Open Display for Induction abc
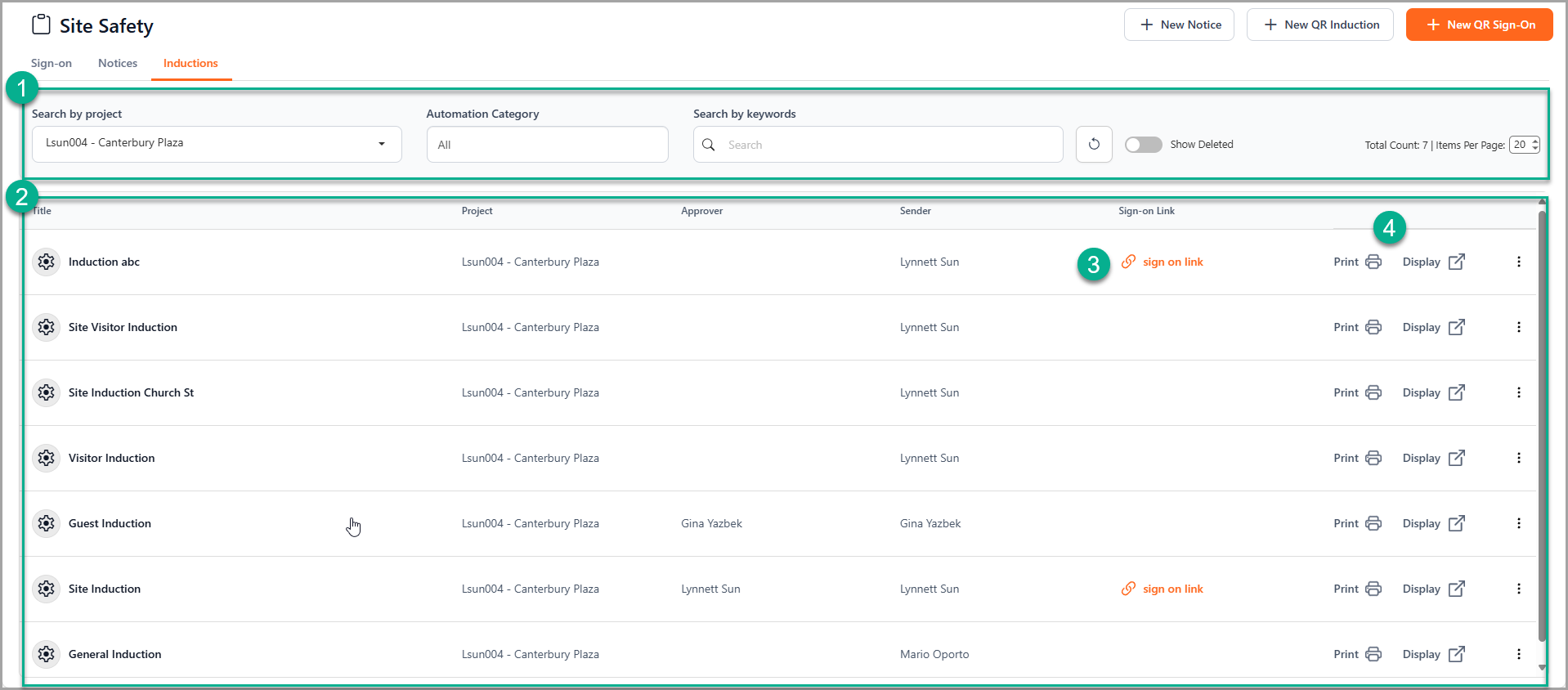The width and height of the screenshot is (1568, 690). (1433, 262)
